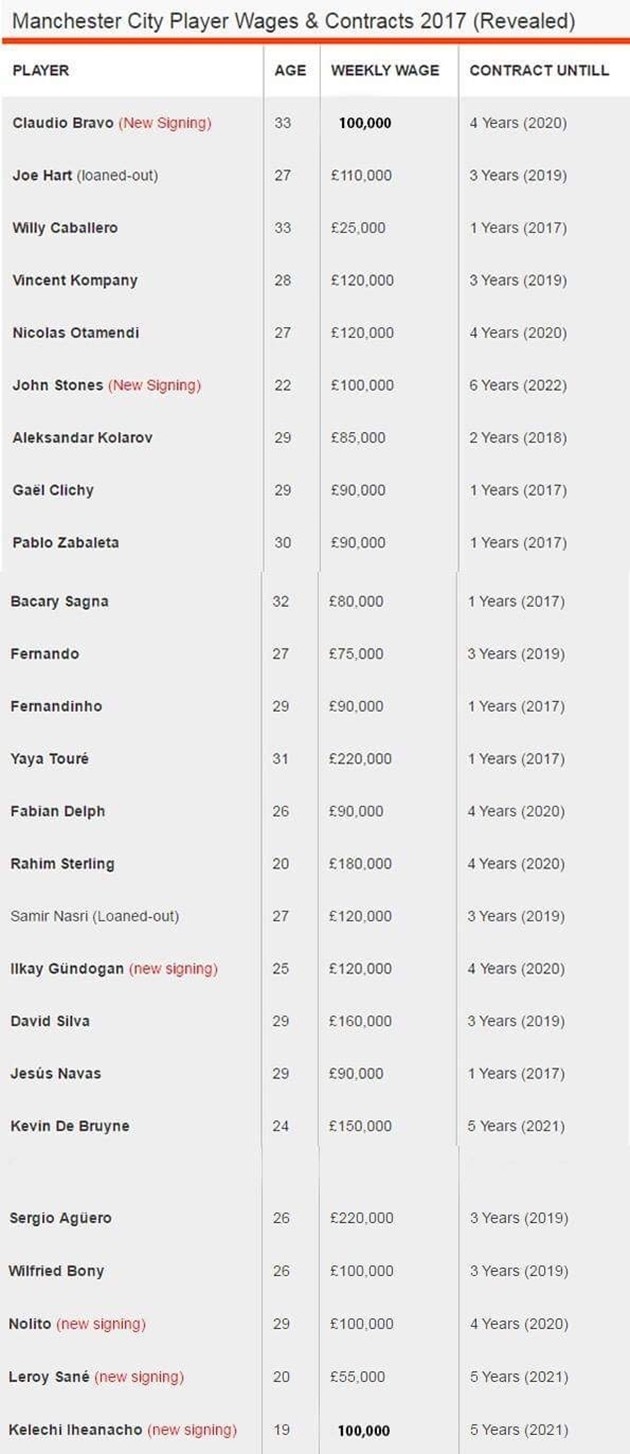The width and height of the screenshot is (630, 1454).
Task: Click Yaya Touré's £220,000 wage cell
Action: pos(360,759)
